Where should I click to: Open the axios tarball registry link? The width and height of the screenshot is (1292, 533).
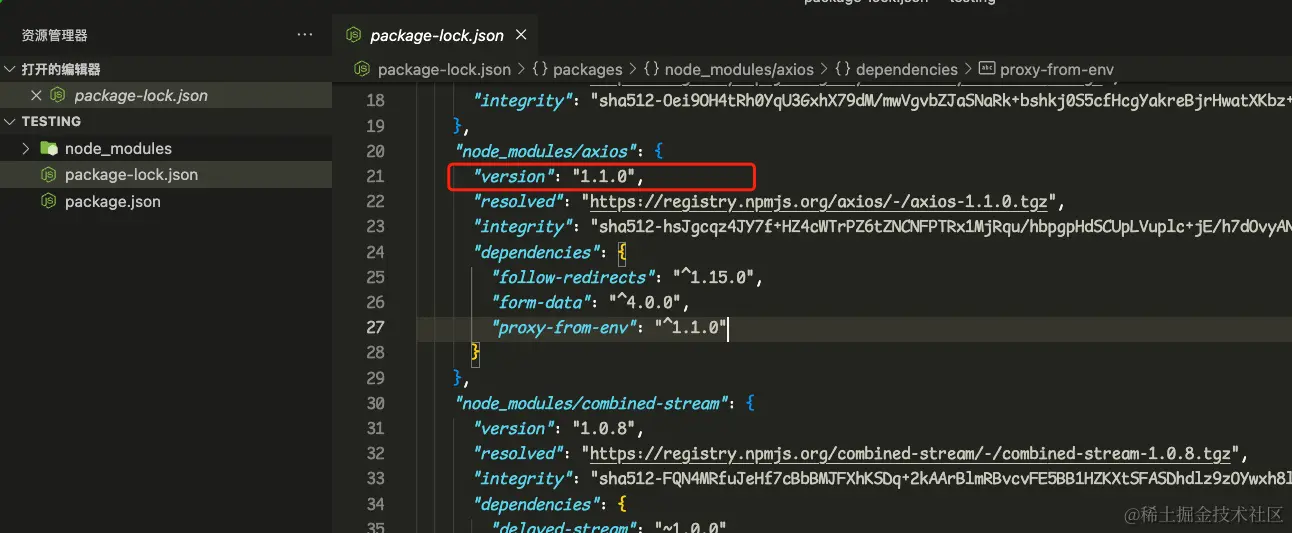click(819, 201)
